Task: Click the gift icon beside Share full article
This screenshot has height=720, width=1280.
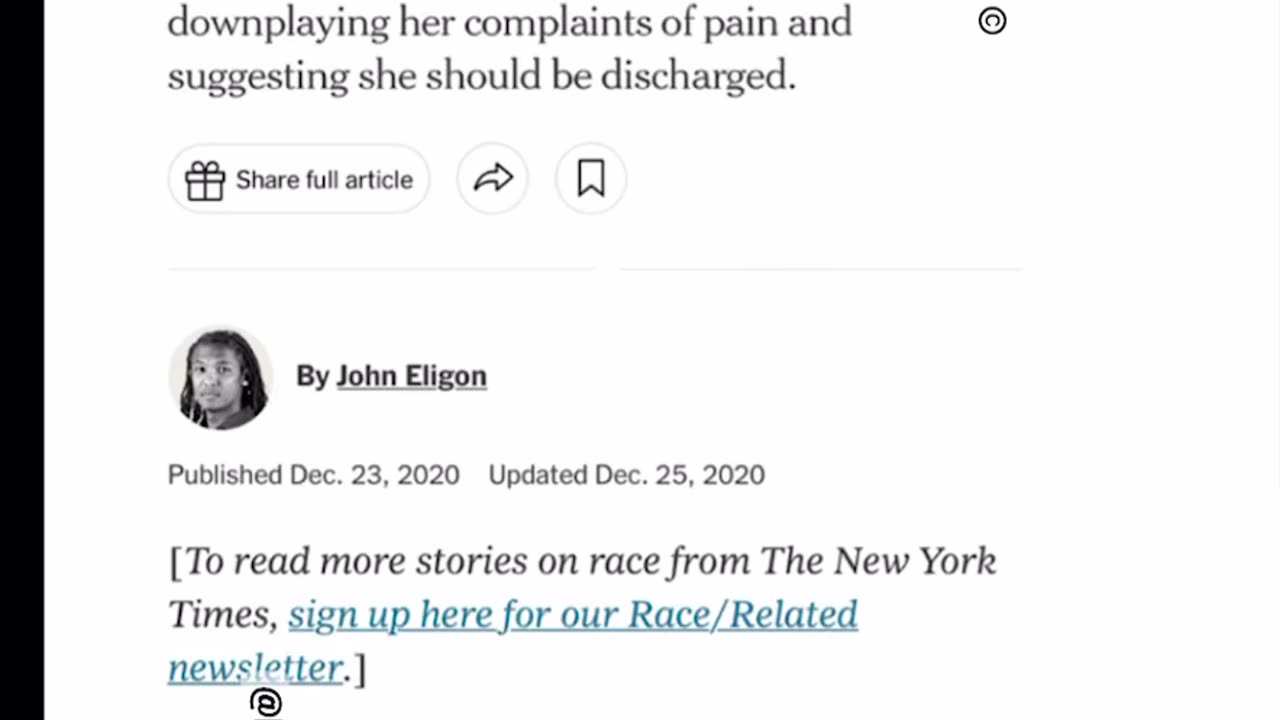Action: click(x=205, y=180)
